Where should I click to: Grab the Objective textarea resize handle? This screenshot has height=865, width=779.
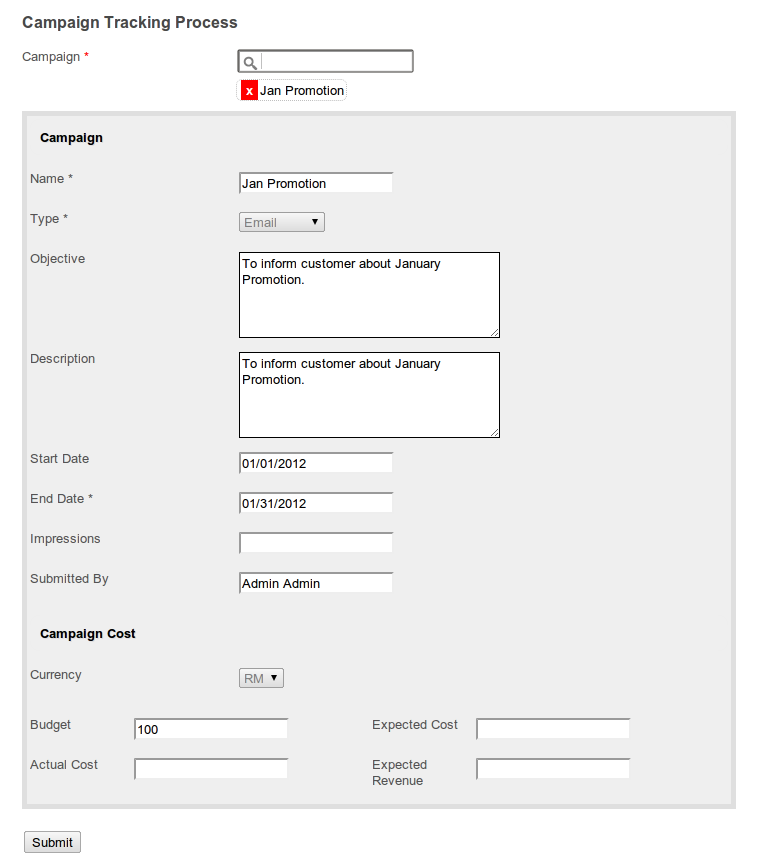[x=494, y=331]
